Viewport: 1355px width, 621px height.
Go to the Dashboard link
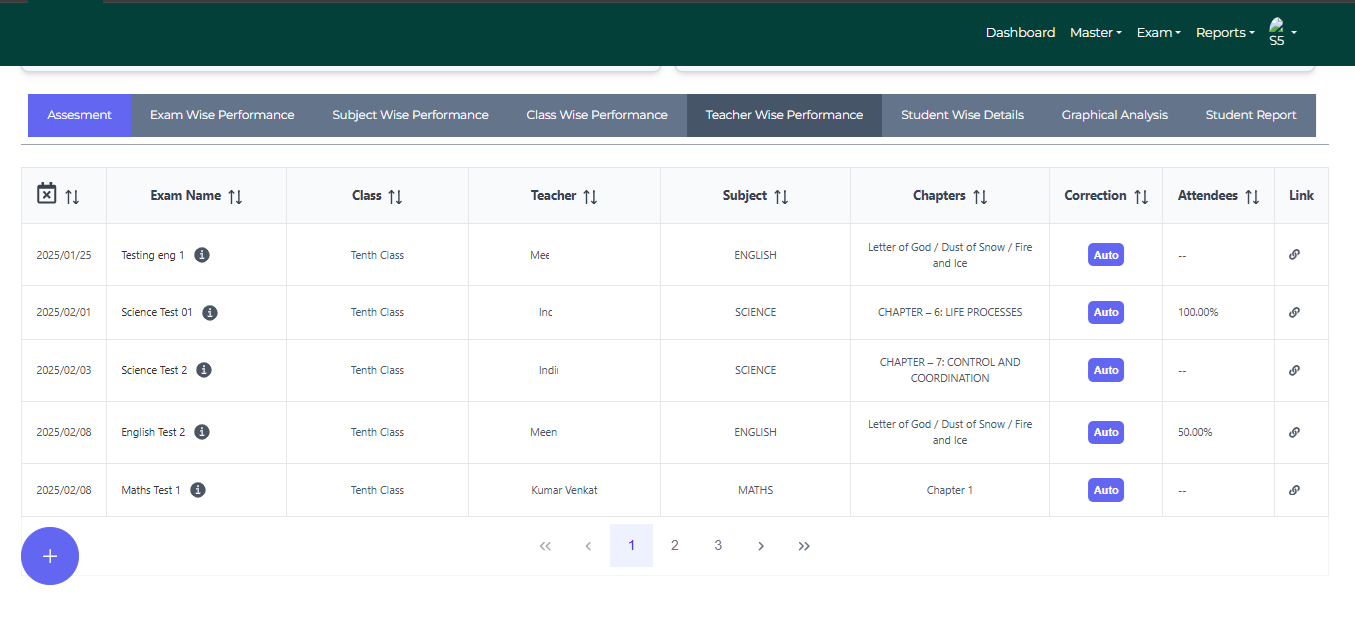[1020, 33]
